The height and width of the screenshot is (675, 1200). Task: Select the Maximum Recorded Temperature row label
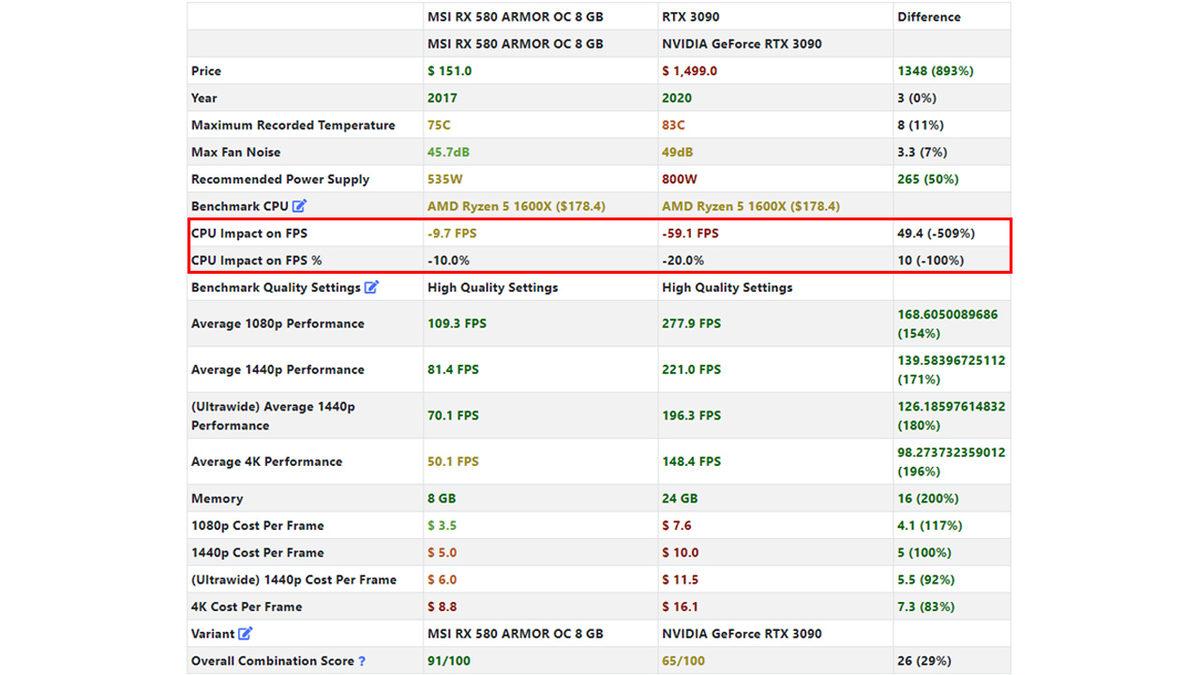[x=293, y=125]
